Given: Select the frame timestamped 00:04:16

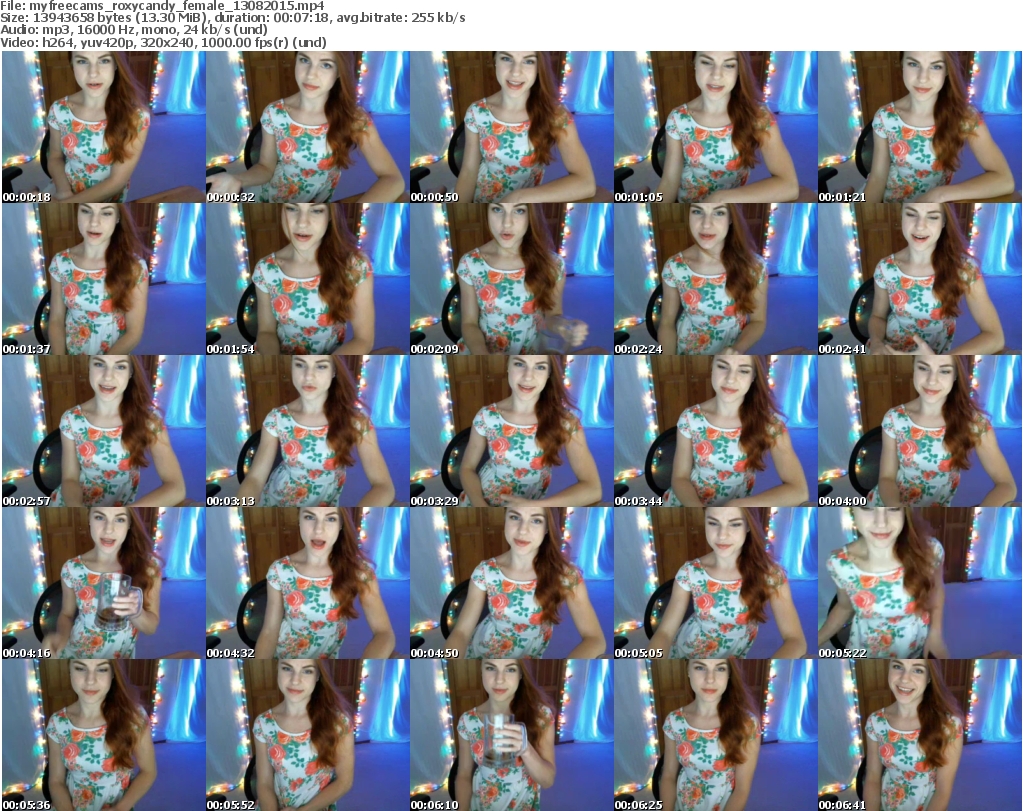Looking at the screenshot, I should click(x=103, y=583).
